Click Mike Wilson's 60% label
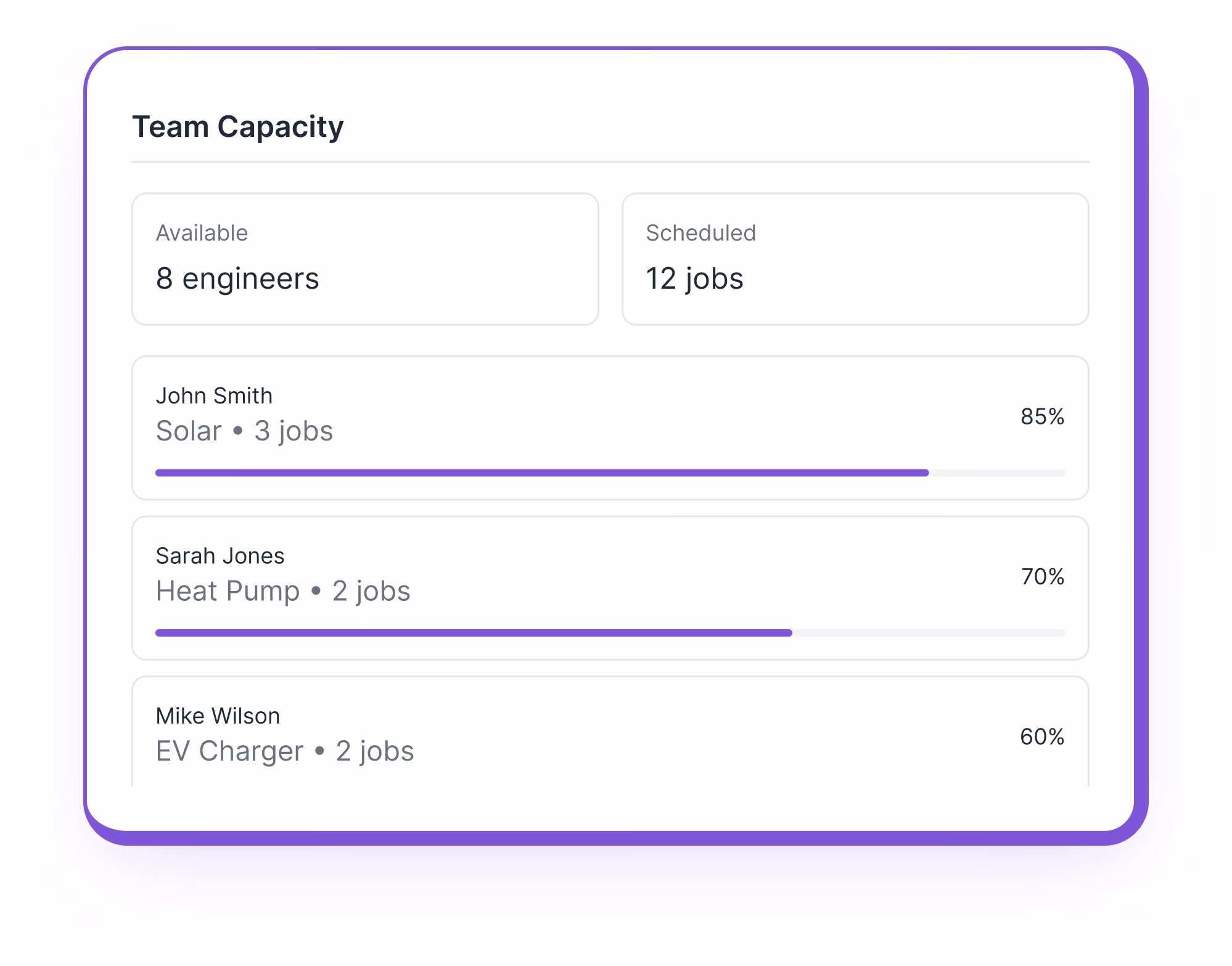Screen dimensions: 1232x966 [x=1043, y=735]
